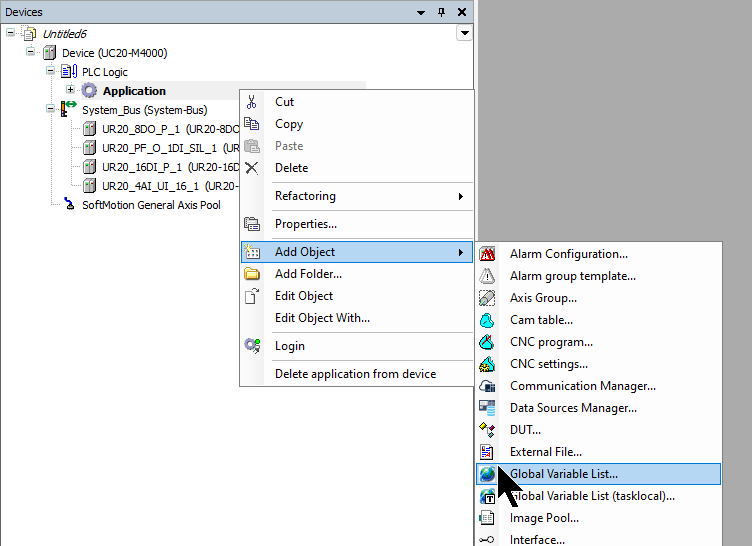Image resolution: width=752 pixels, height=546 pixels.
Task: Select DUT... from Add Object submenu
Action: (x=599, y=430)
